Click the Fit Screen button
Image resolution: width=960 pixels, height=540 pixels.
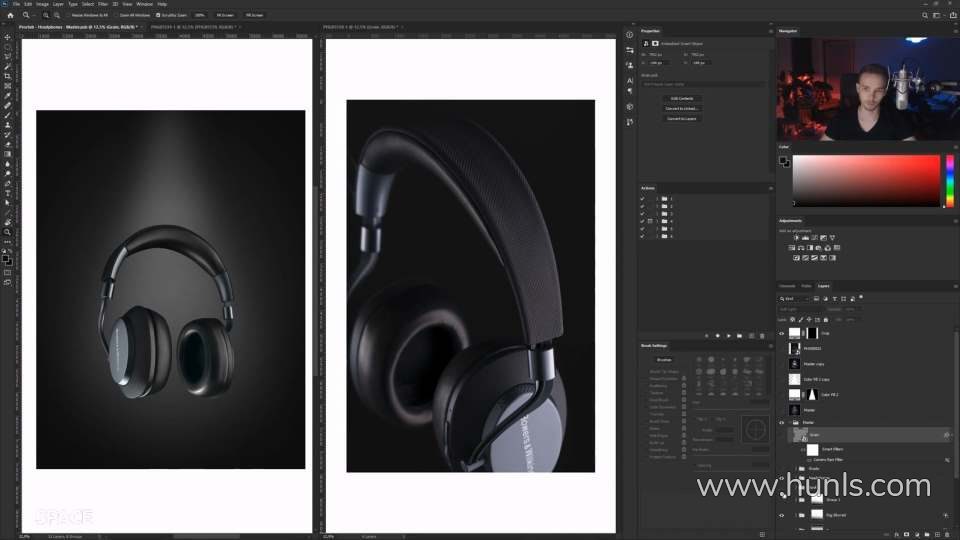point(225,15)
